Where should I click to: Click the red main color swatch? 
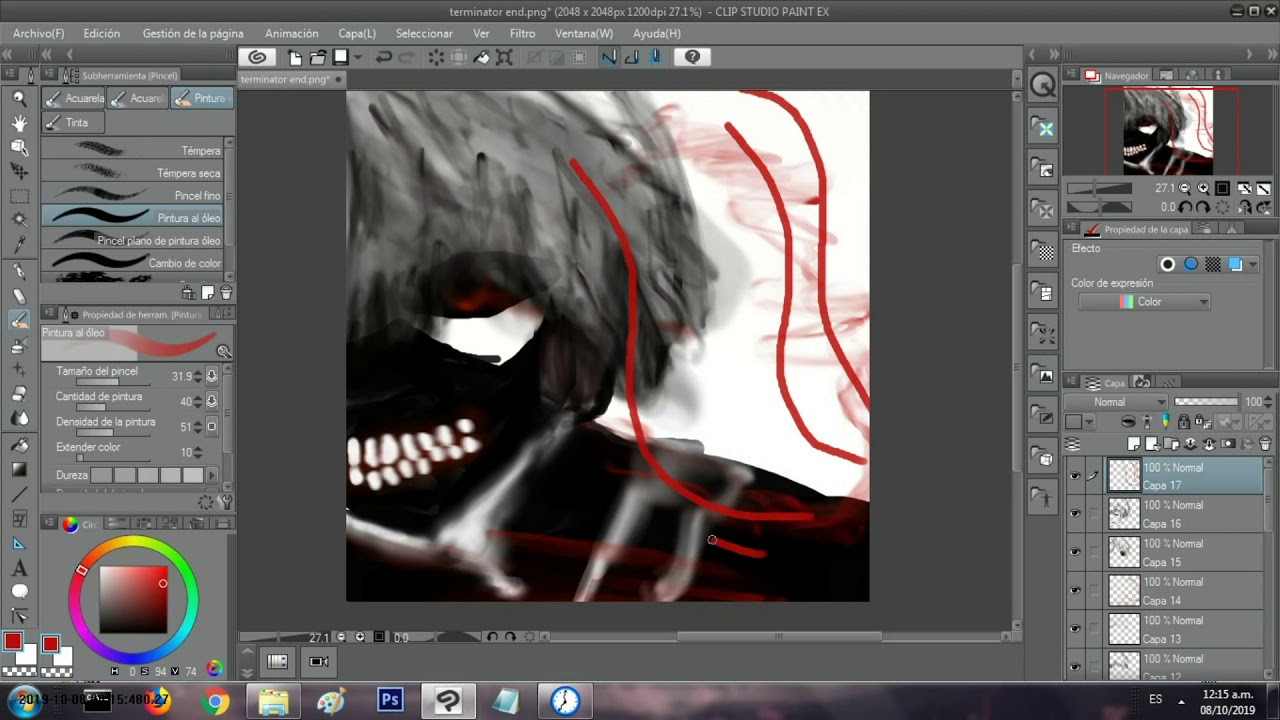13,641
